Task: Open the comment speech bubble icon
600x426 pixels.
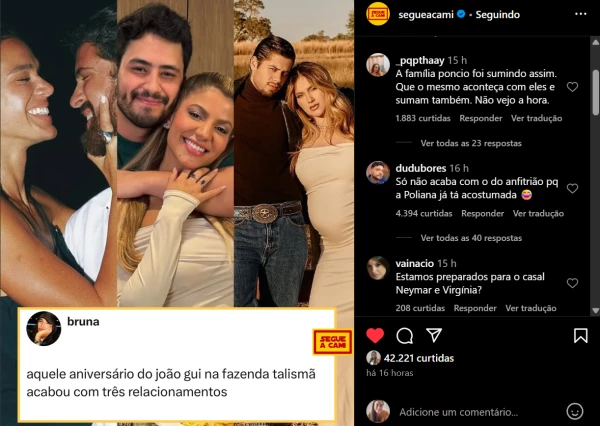Action: pyautogui.click(x=404, y=336)
